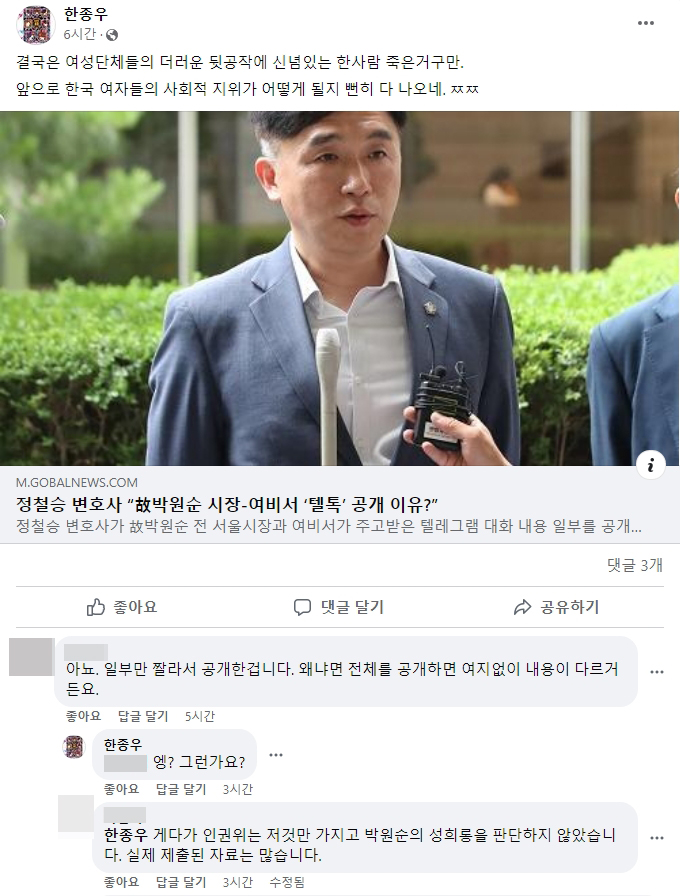Viewport: 680px width, 896px height.
Task: Open the article headline about 정철승 변호사
Action: pos(226,505)
